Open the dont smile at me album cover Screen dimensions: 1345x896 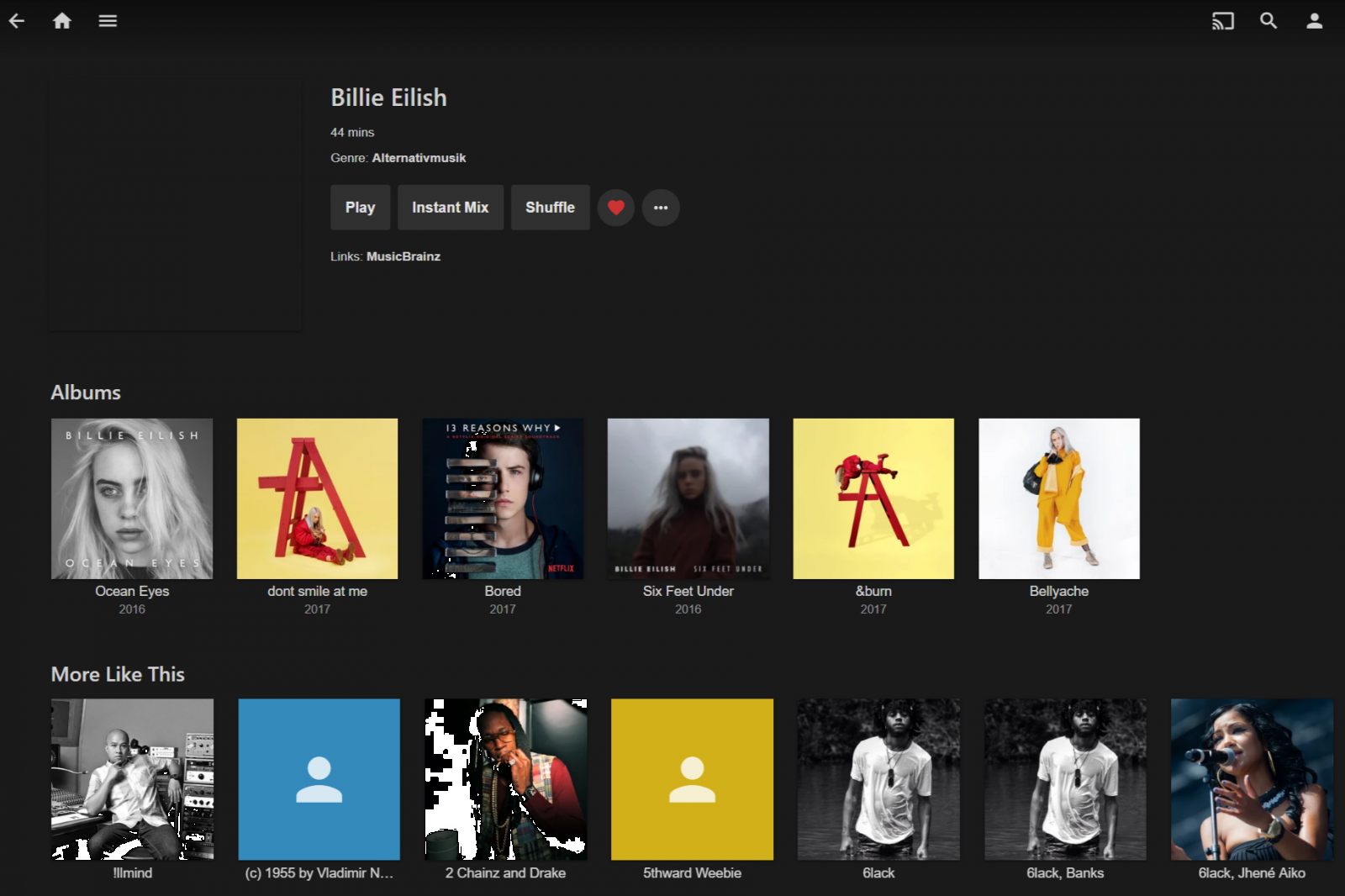[317, 498]
